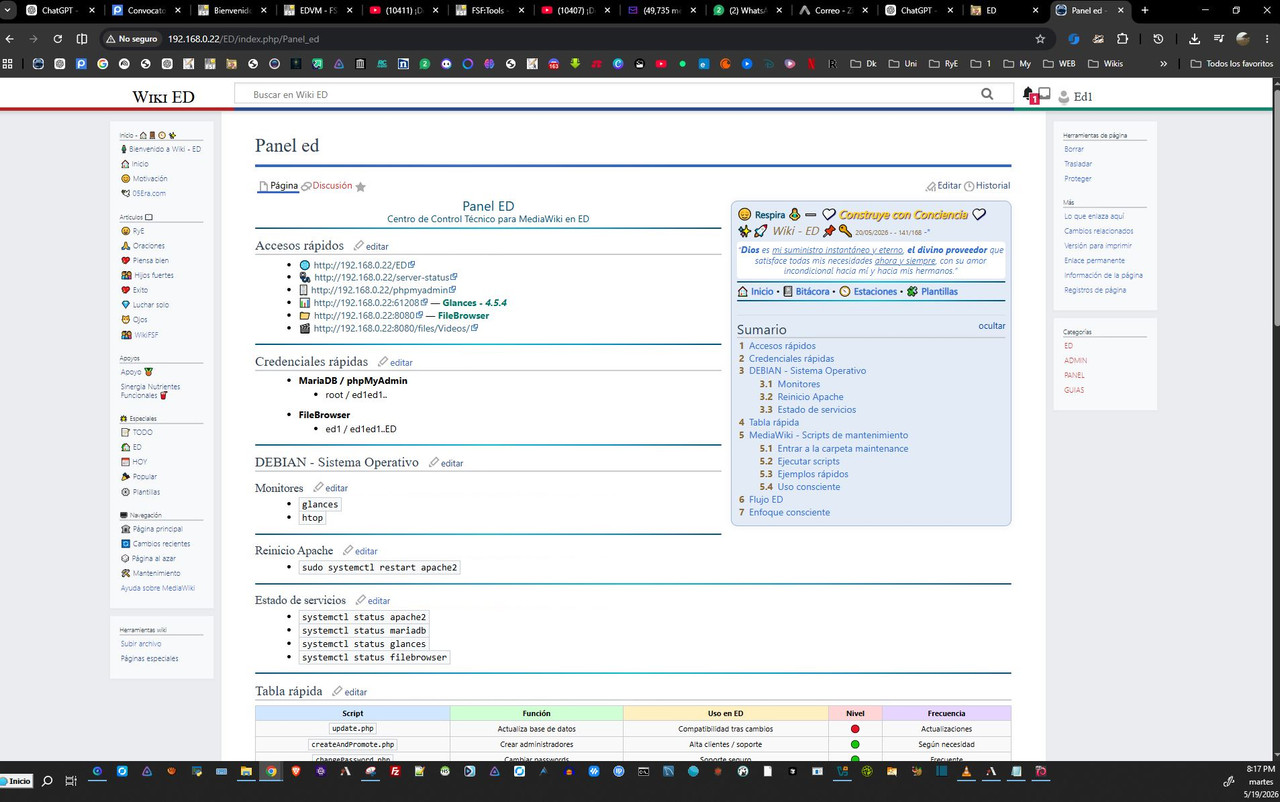Click the user avatar icon beside Ed1
The width and height of the screenshot is (1280, 802).
1063,97
